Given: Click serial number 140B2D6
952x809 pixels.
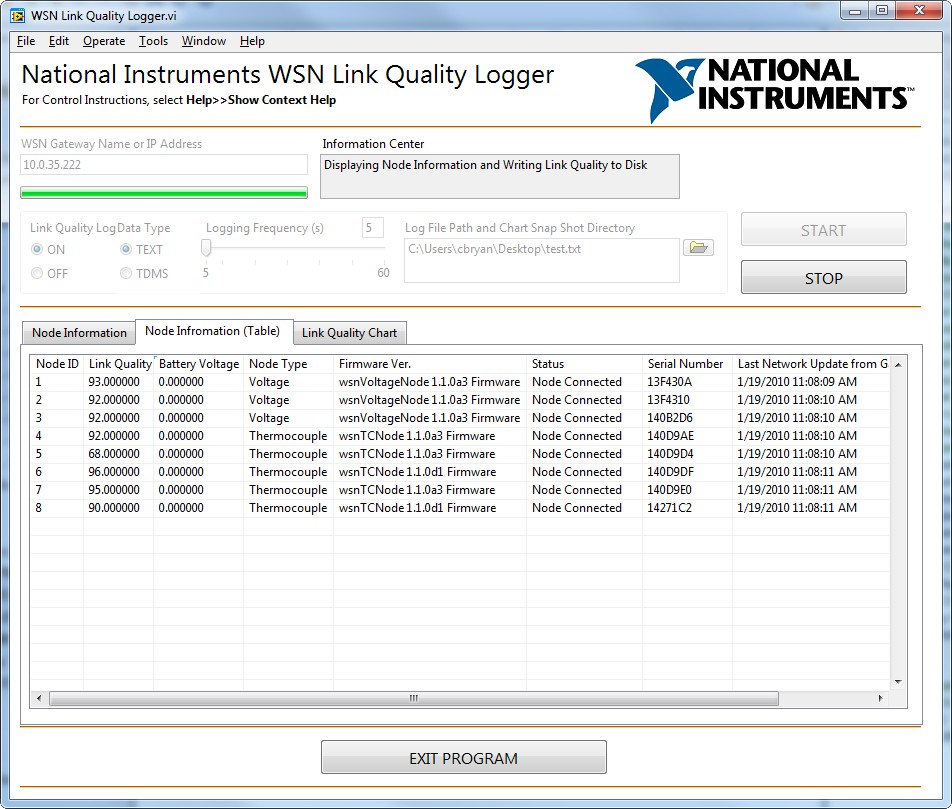Looking at the screenshot, I should click(670, 418).
